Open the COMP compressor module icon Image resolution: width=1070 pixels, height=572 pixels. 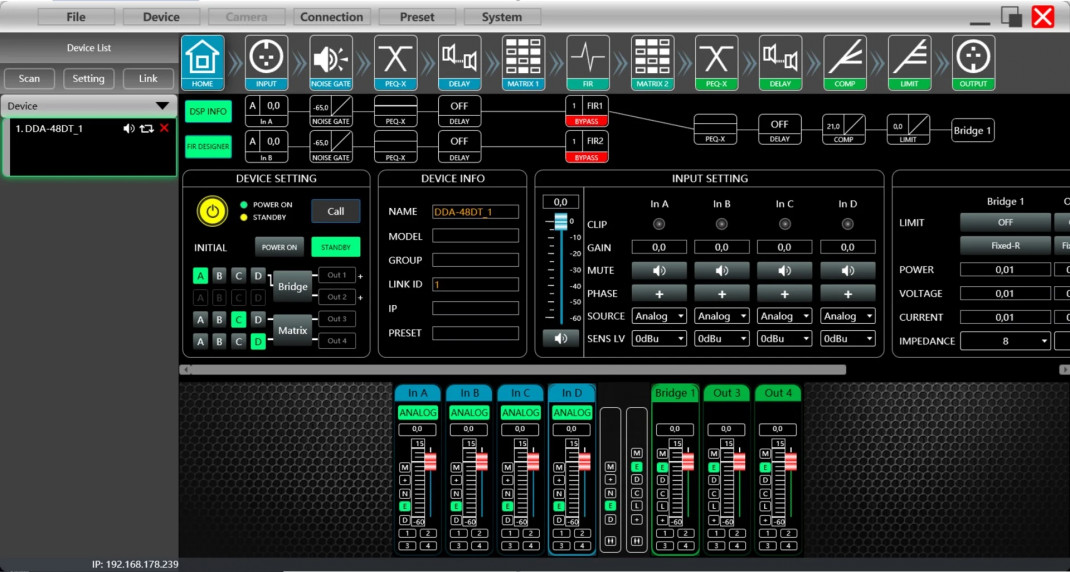(844, 57)
